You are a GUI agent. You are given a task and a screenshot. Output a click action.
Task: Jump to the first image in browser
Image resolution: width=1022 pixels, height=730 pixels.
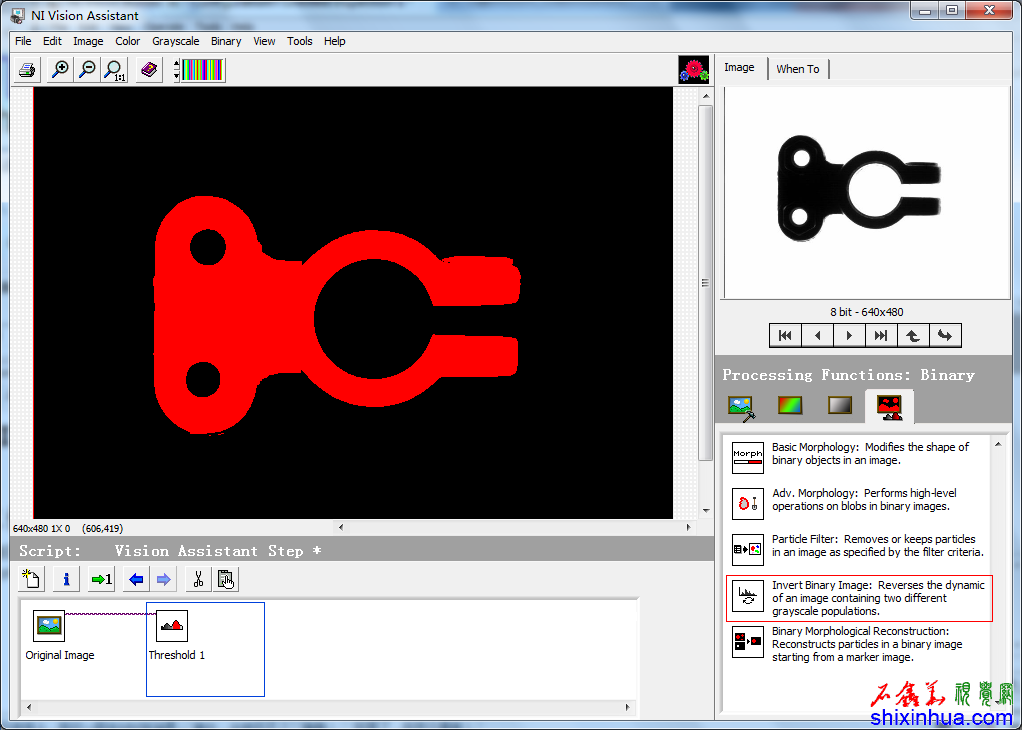click(x=785, y=335)
